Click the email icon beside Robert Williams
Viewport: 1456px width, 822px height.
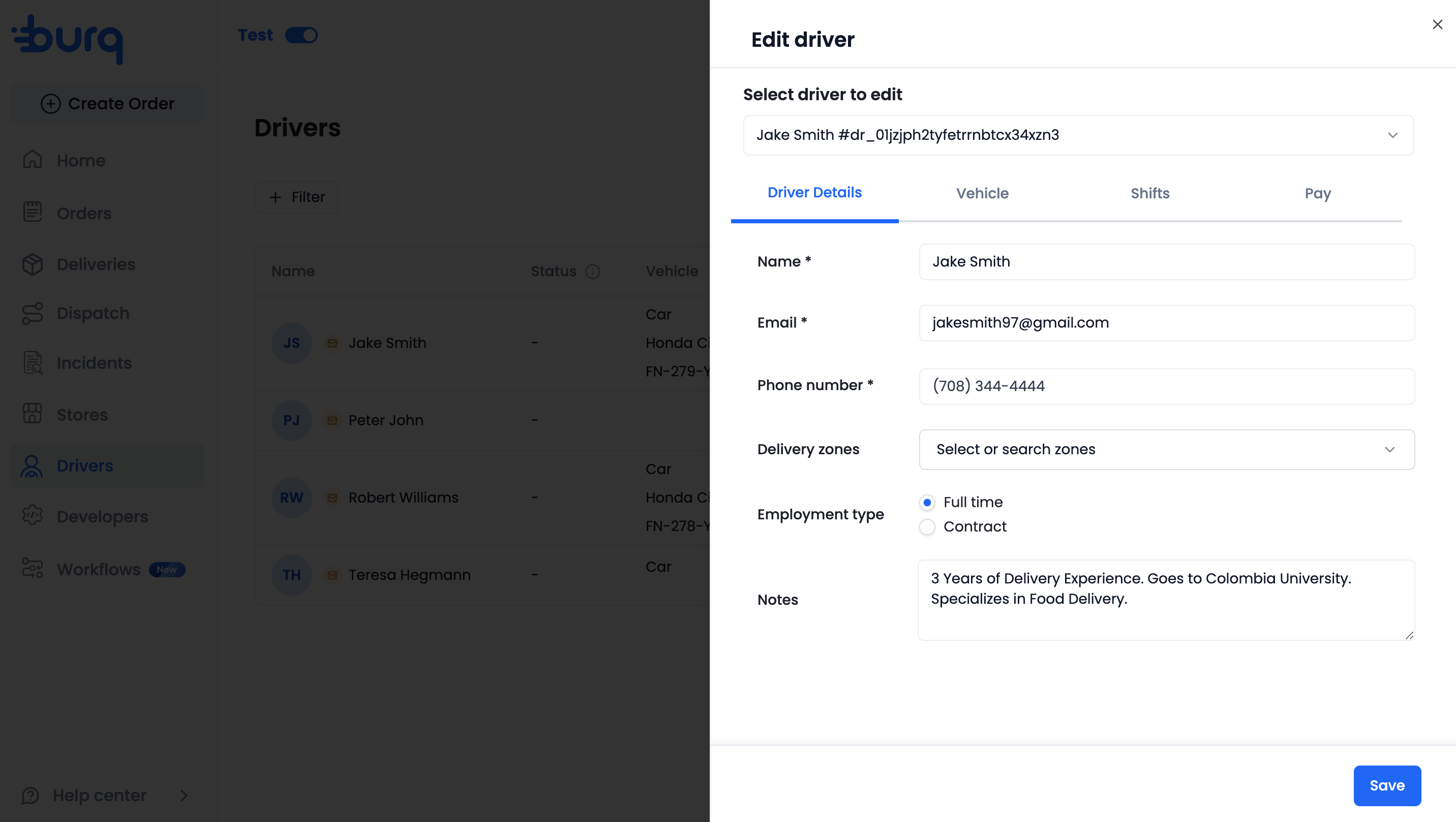pyautogui.click(x=332, y=498)
